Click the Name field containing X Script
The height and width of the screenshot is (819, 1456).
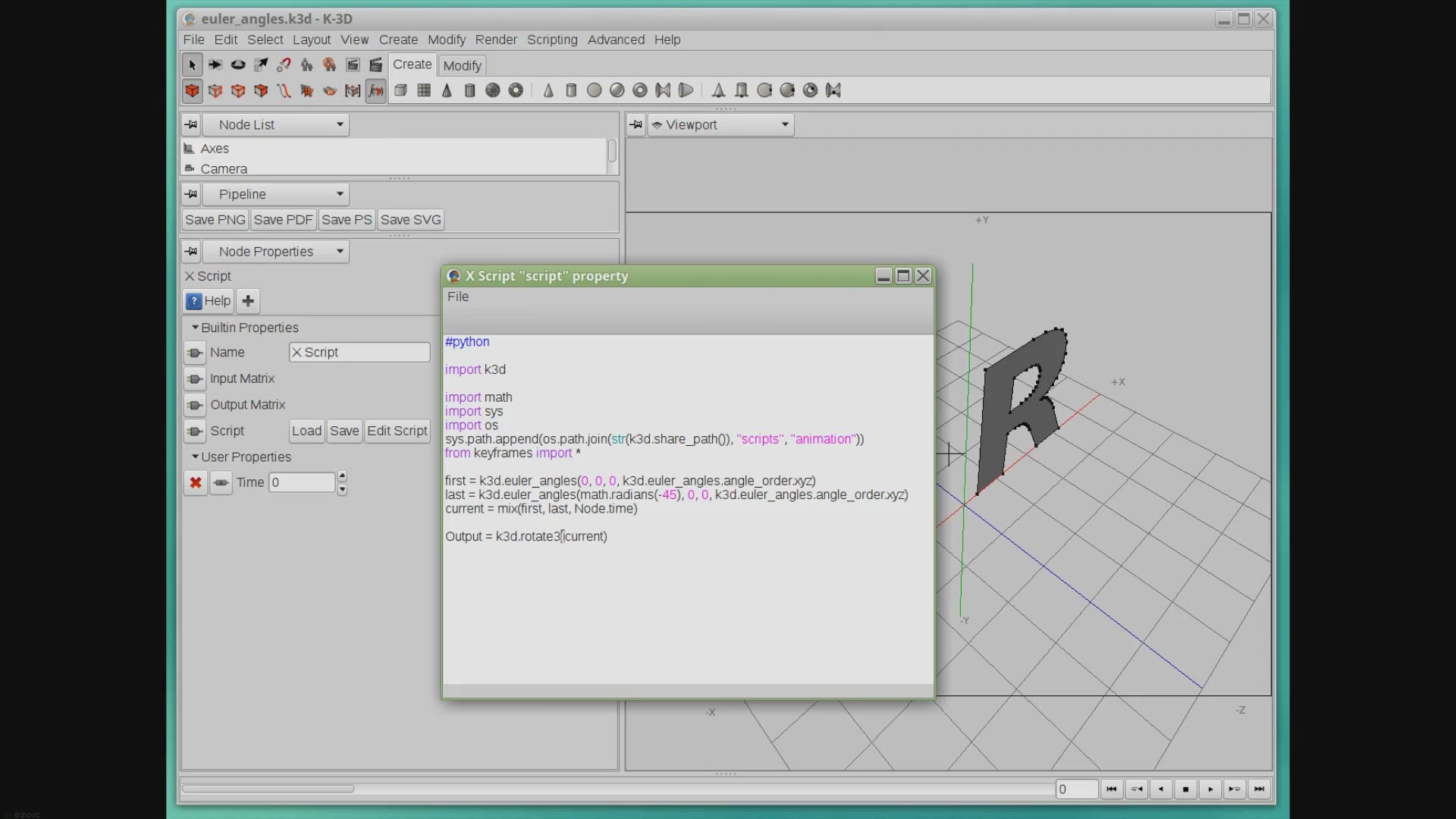[x=359, y=353]
